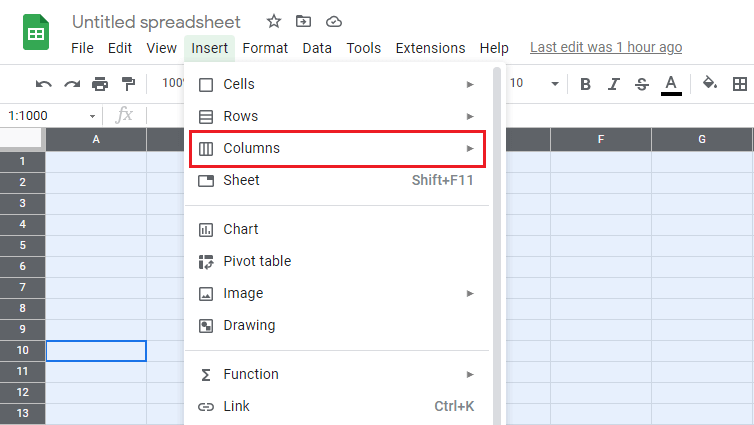Undo the last action
754x425 pixels.
pyautogui.click(x=43, y=84)
